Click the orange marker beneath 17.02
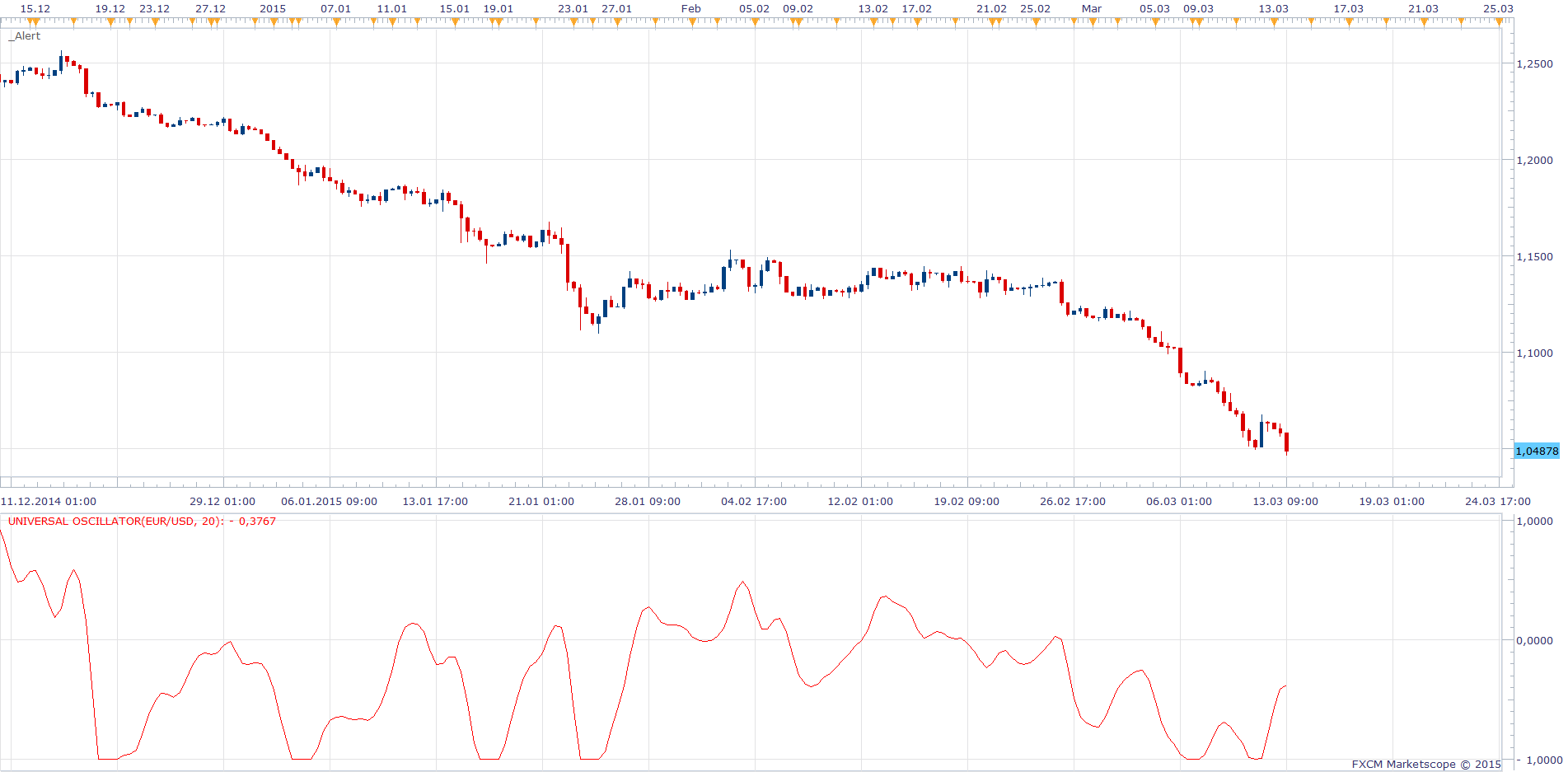 point(917,21)
